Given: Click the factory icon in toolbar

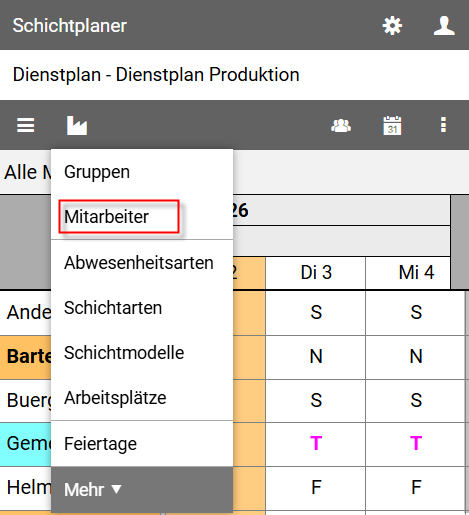Looking at the screenshot, I should [77, 125].
